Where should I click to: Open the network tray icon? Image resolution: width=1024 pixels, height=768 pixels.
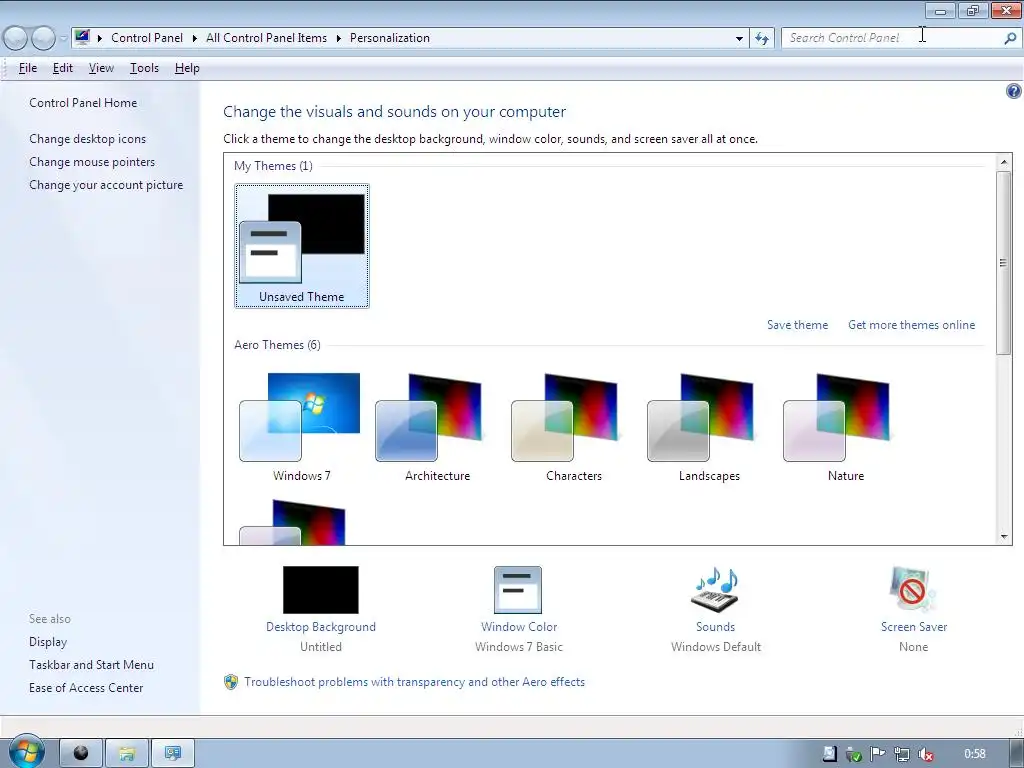pyautogui.click(x=902, y=754)
